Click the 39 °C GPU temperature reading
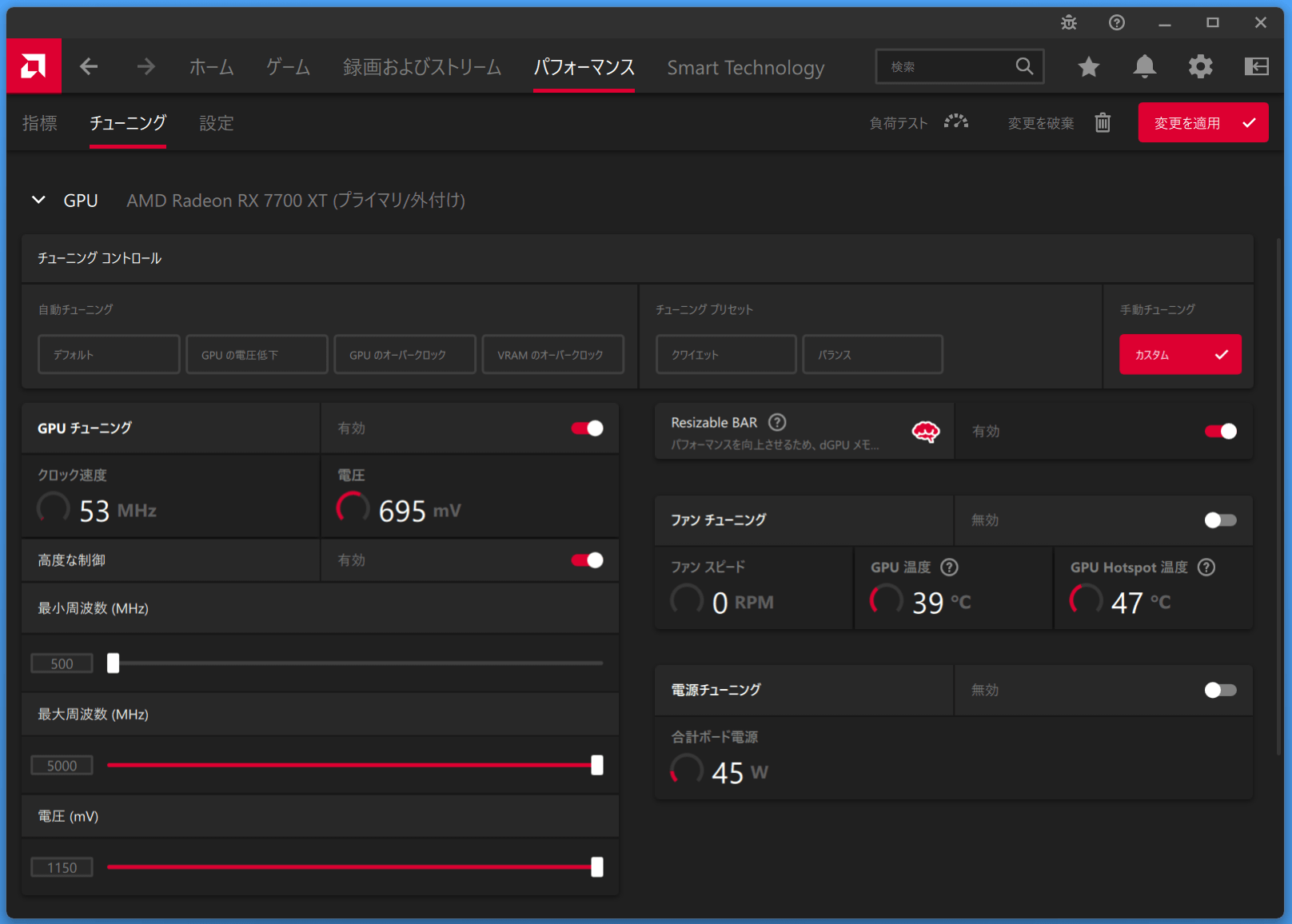 [x=942, y=603]
